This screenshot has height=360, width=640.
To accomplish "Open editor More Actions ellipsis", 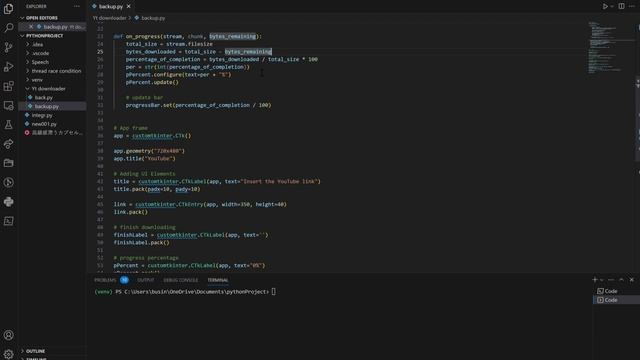I will point(631,7).
